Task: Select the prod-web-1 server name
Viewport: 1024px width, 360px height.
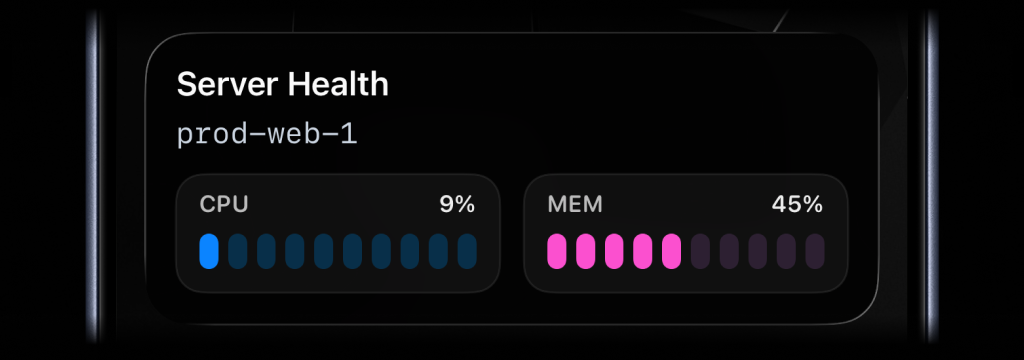Action: pyautogui.click(x=266, y=135)
